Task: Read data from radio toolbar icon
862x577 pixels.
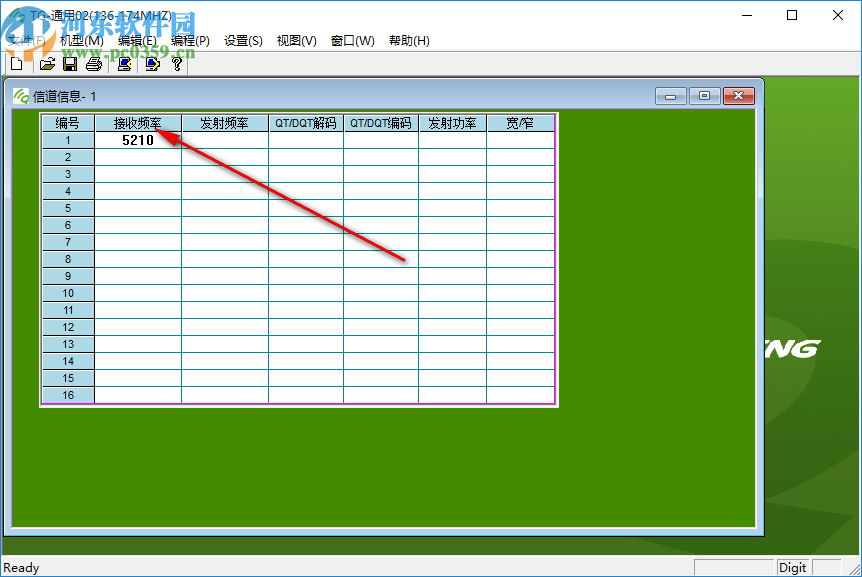Action: (x=124, y=64)
